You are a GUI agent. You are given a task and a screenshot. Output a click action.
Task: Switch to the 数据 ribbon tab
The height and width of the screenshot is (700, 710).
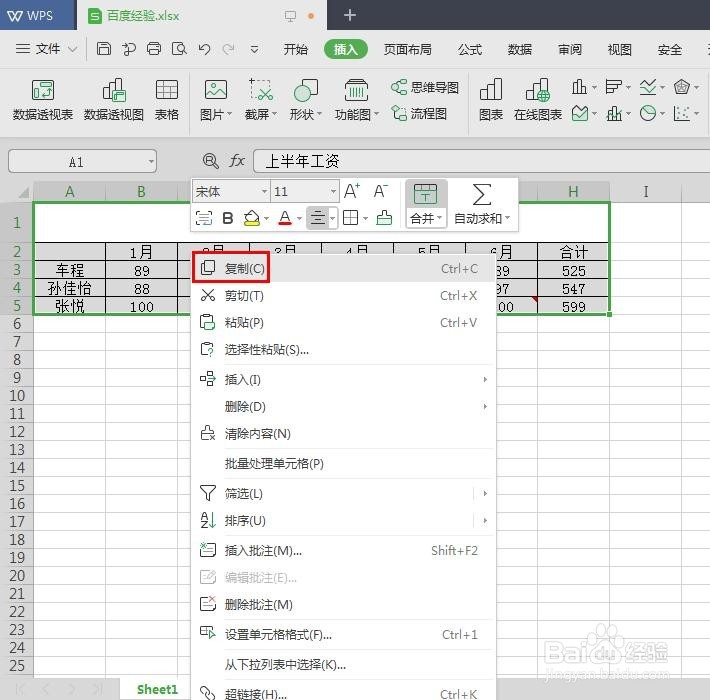pyautogui.click(x=519, y=49)
